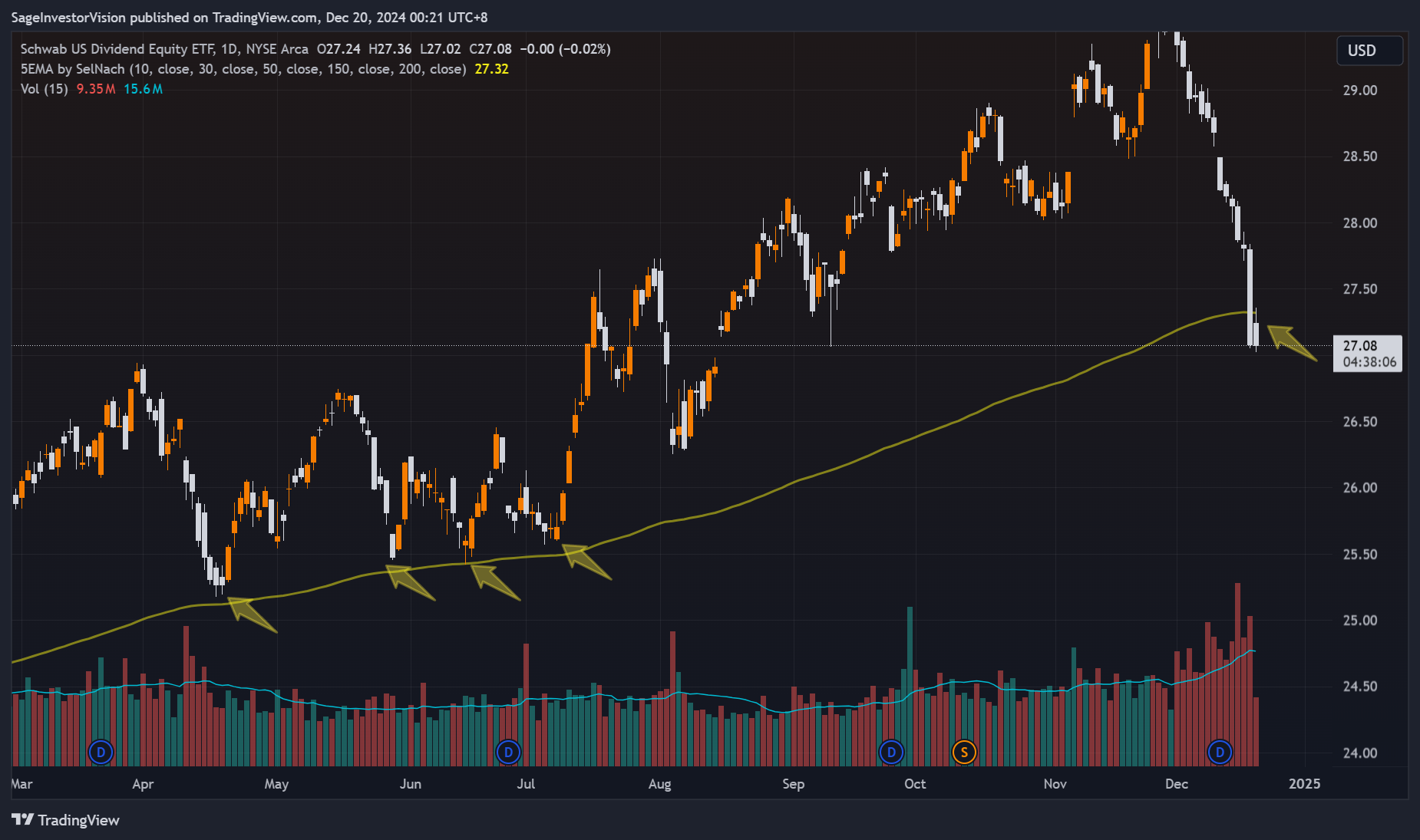Click the 28.50 price axis label
This screenshot has width=1420, height=840.
point(1359,156)
